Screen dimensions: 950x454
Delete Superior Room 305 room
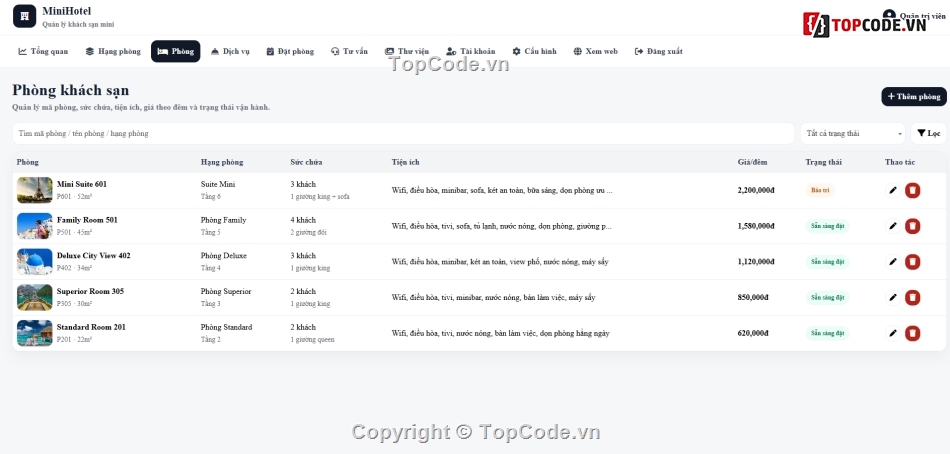[x=912, y=298]
